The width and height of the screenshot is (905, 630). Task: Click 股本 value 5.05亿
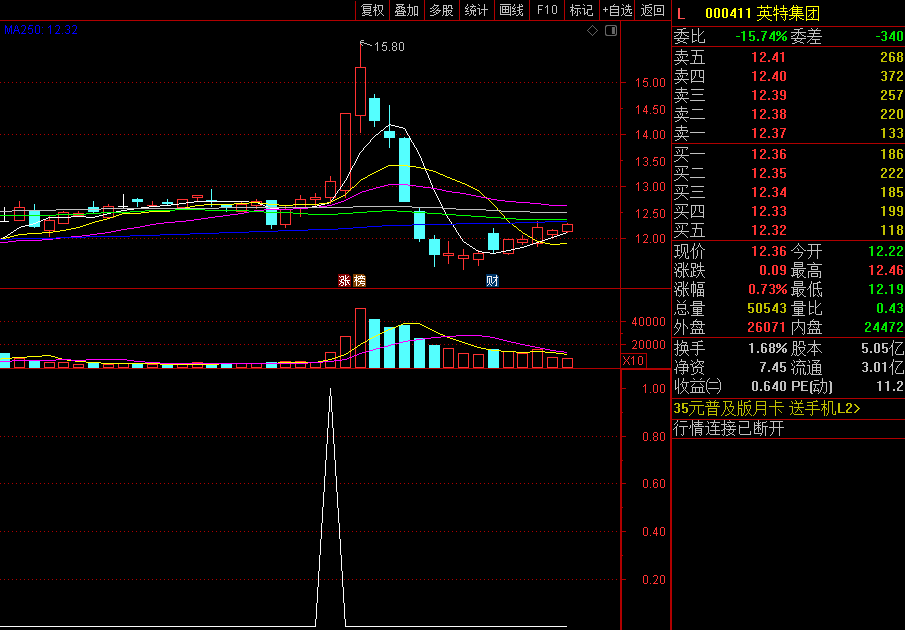(x=883, y=348)
